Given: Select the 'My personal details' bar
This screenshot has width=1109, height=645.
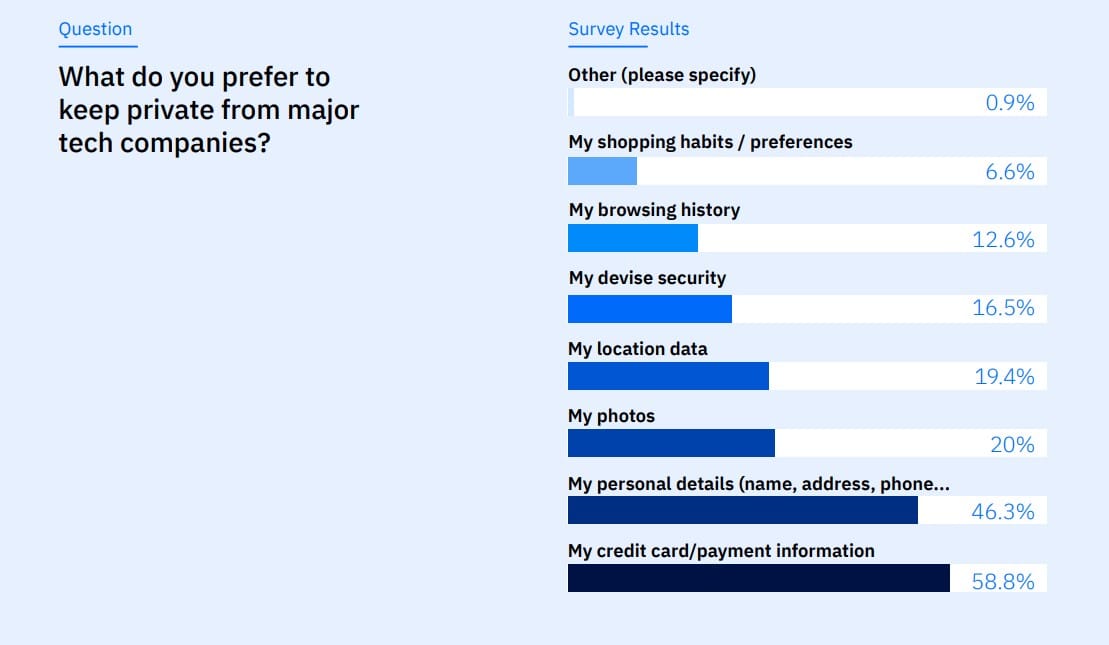Looking at the screenshot, I should point(742,510).
